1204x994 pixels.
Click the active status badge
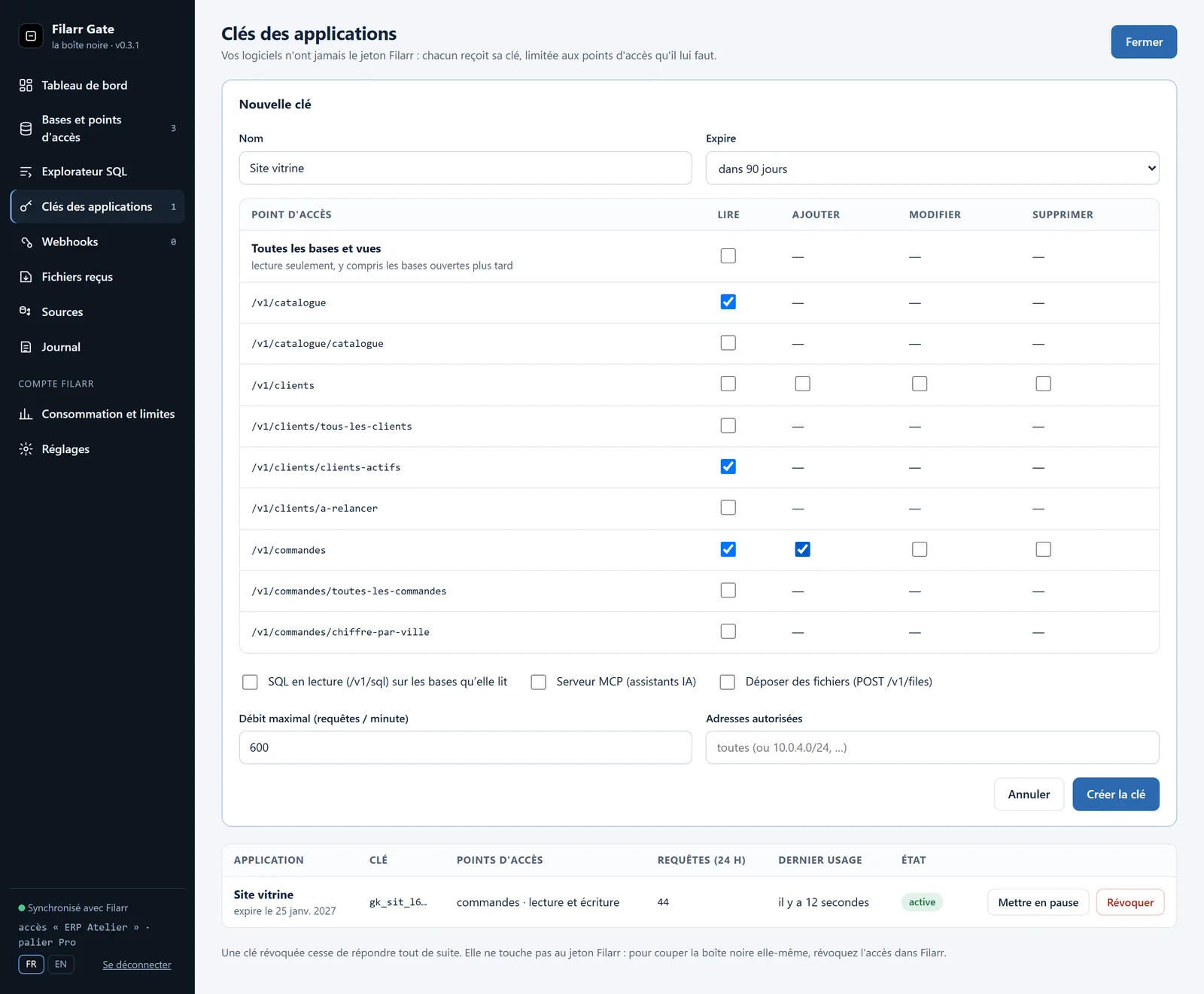922,902
